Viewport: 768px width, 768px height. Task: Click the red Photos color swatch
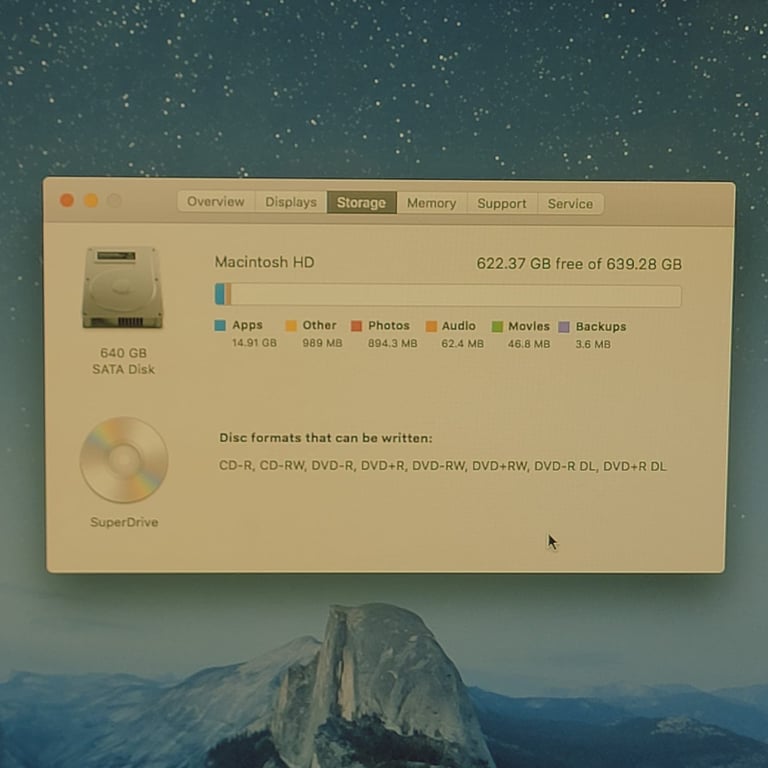(357, 326)
